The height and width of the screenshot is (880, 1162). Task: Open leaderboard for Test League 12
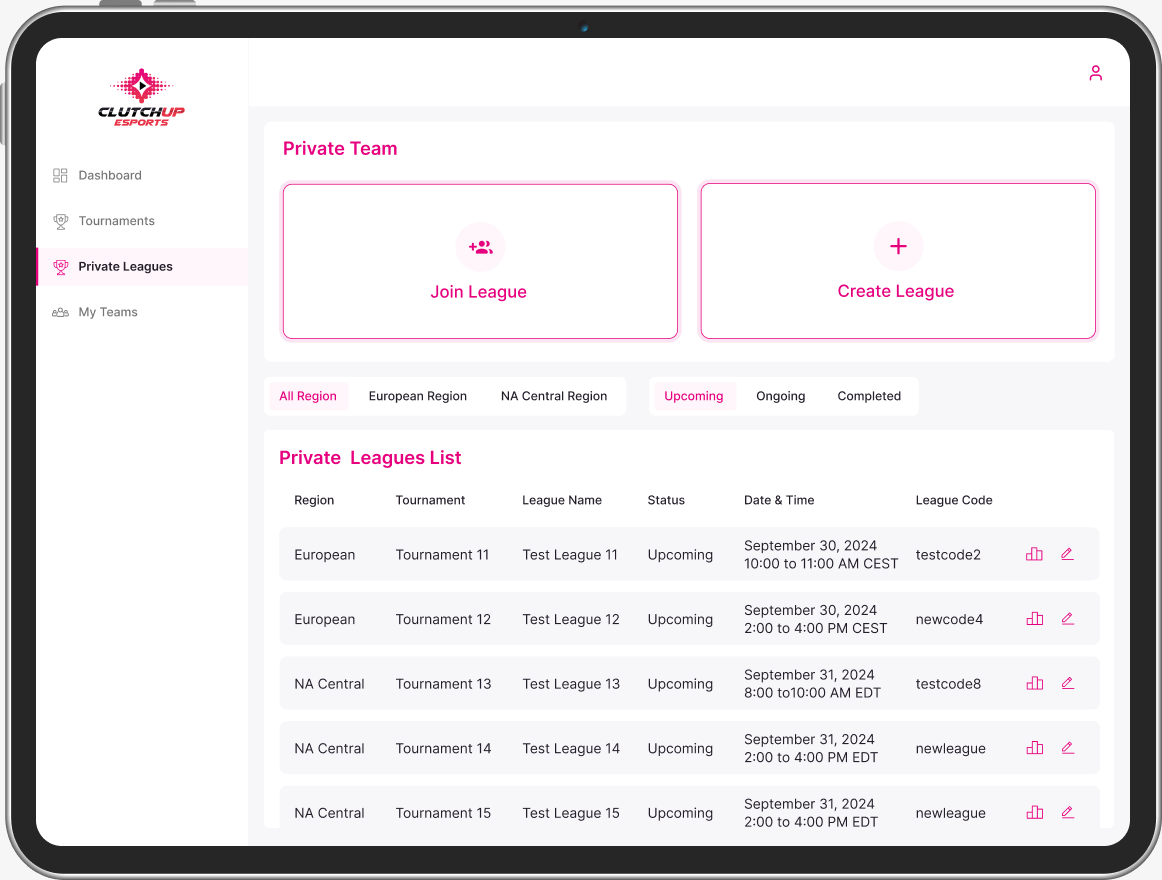click(x=1035, y=618)
